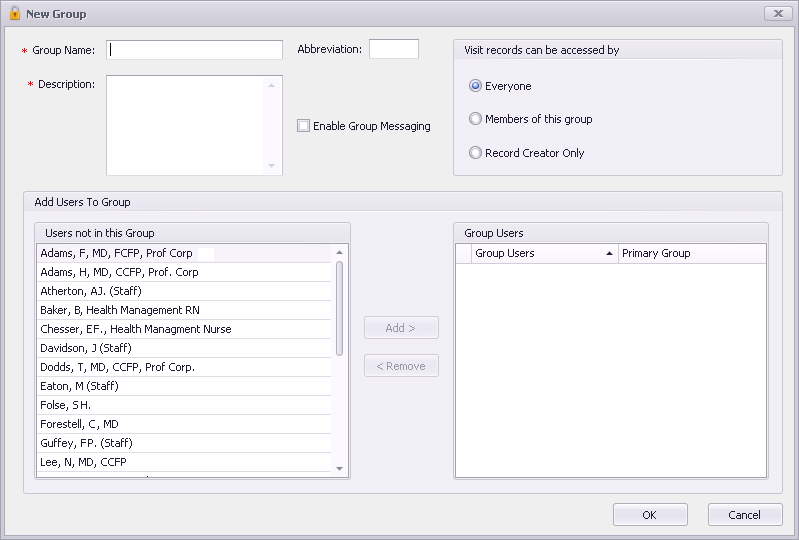Screen dimensions: 799x540
Task: Focus the Abbreviation text box
Action: (394, 49)
